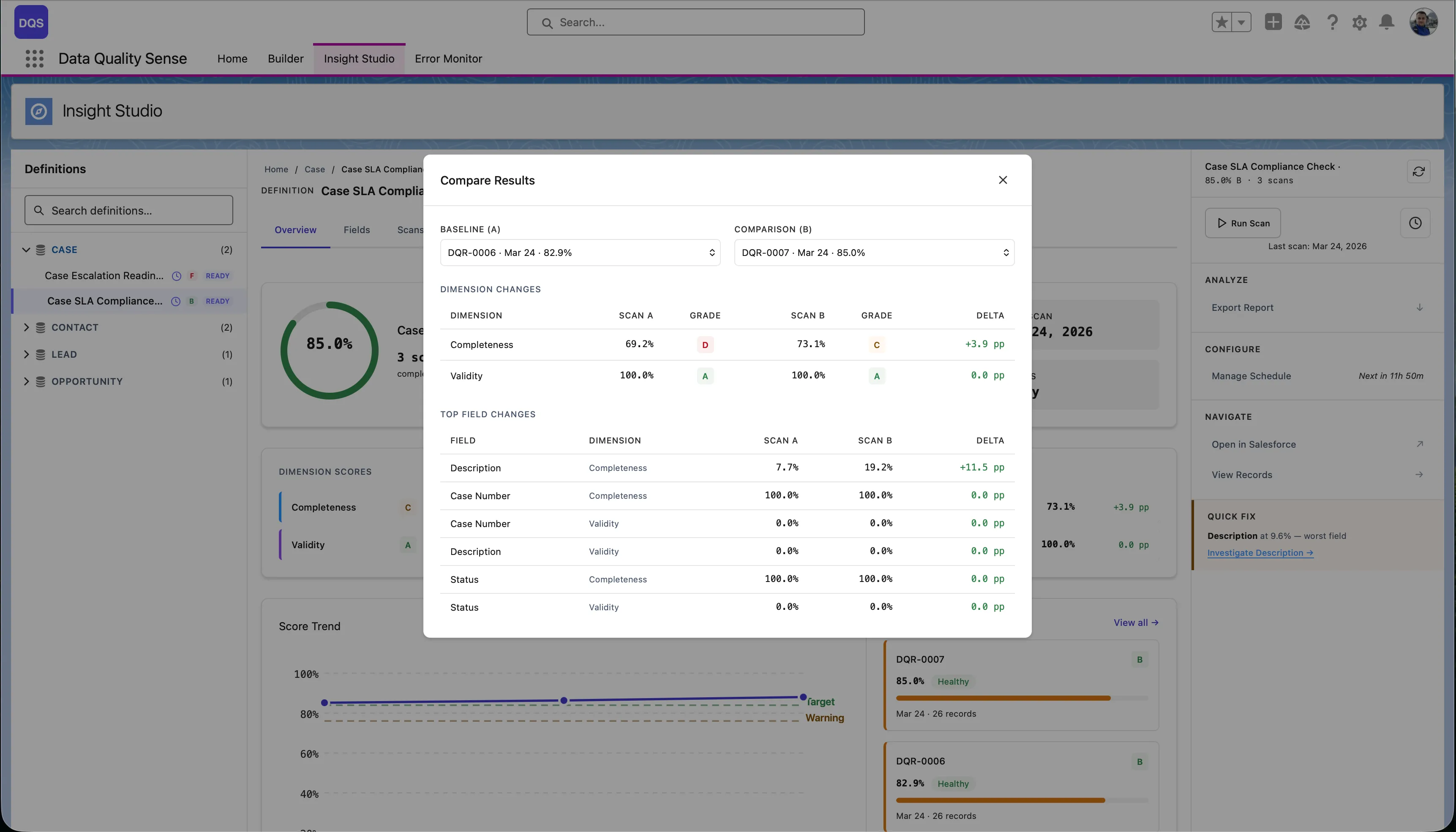This screenshot has width=1456, height=832.
Task: Click the refresh icon for Case SLA Compliance Check
Action: (1419, 171)
